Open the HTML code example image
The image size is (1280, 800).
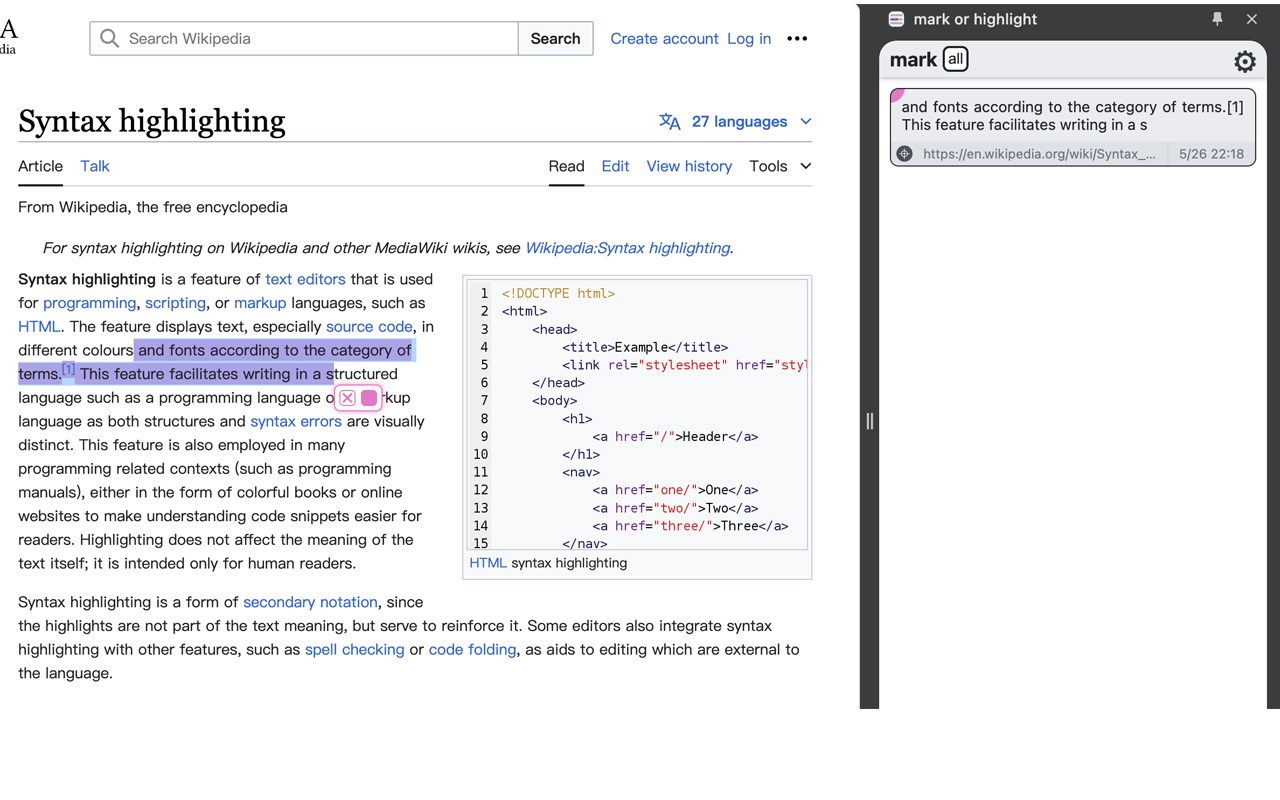637,414
